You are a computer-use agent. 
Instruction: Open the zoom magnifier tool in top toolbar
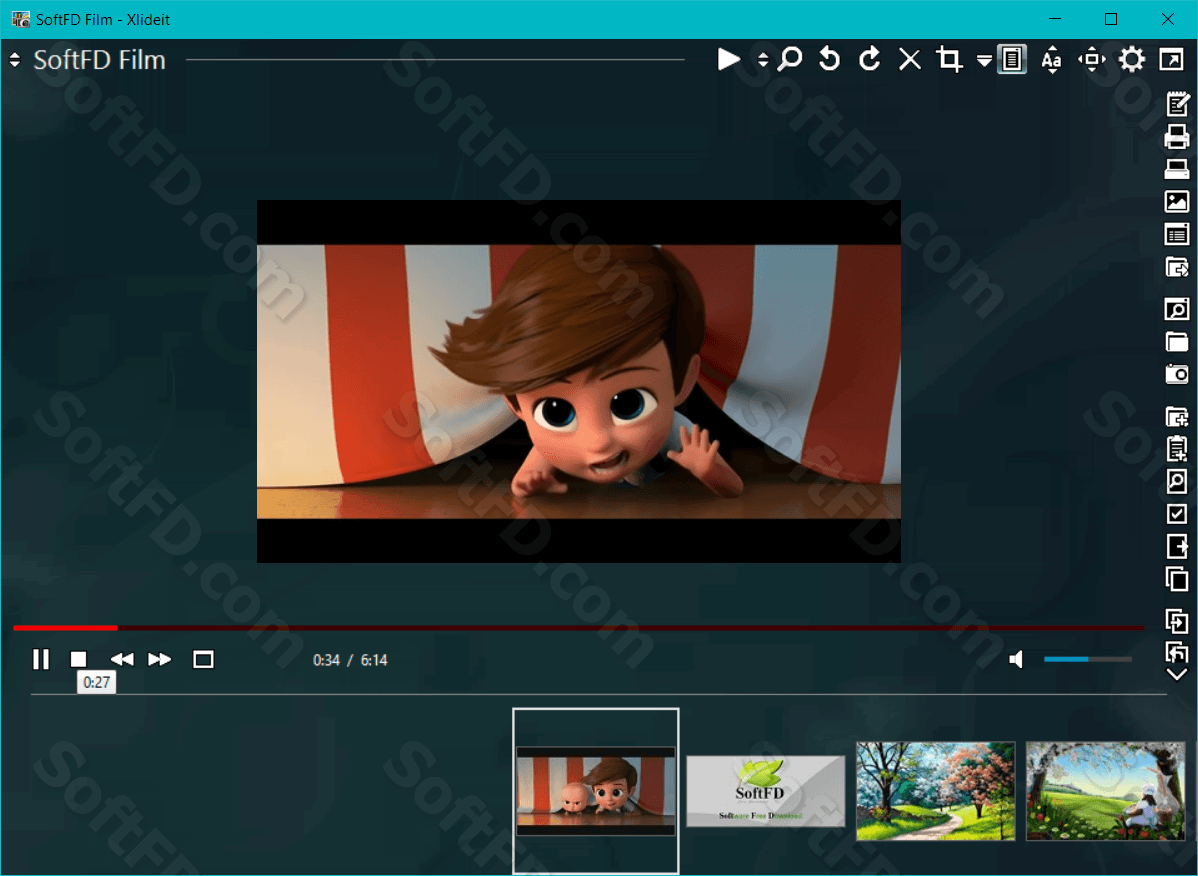(789, 60)
